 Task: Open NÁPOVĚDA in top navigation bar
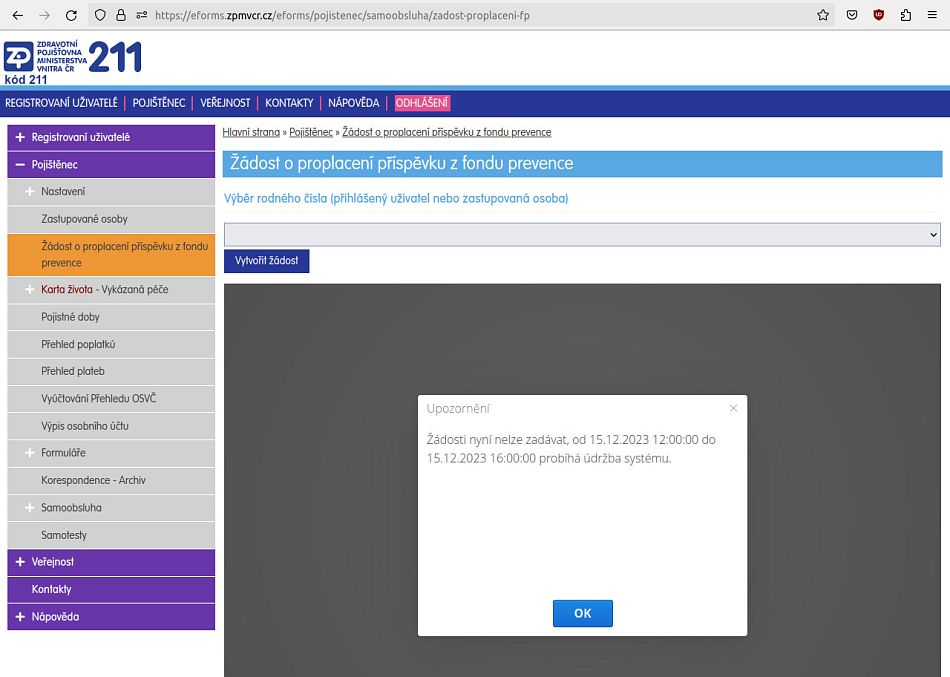tap(354, 103)
